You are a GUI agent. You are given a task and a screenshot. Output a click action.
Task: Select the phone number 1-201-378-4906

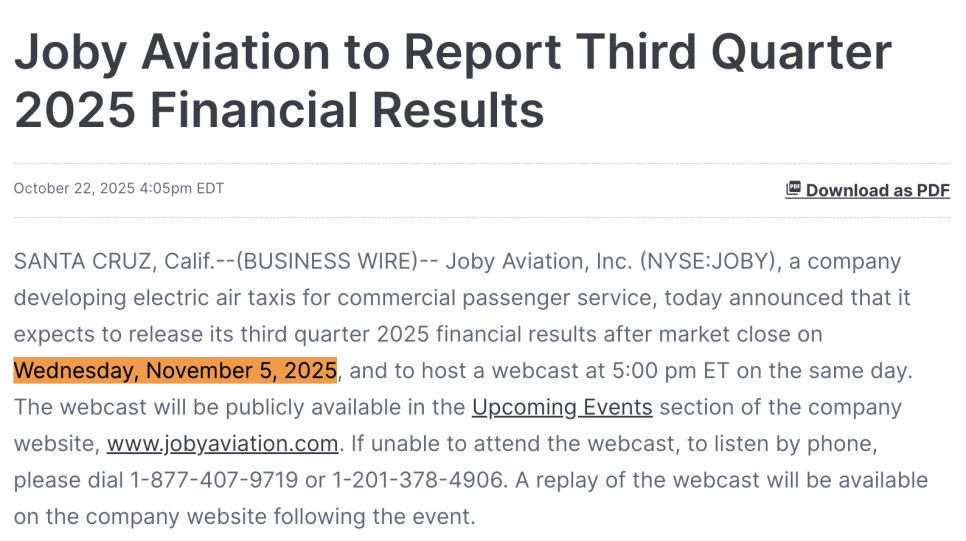(418, 480)
